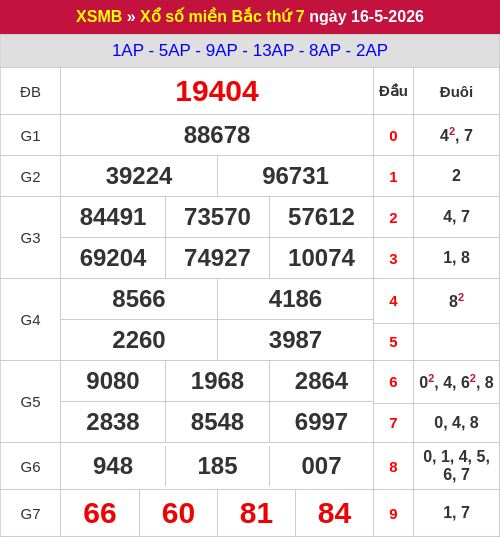Select the red G7 number 84
This screenshot has width=500, height=537.
[x=334, y=513]
